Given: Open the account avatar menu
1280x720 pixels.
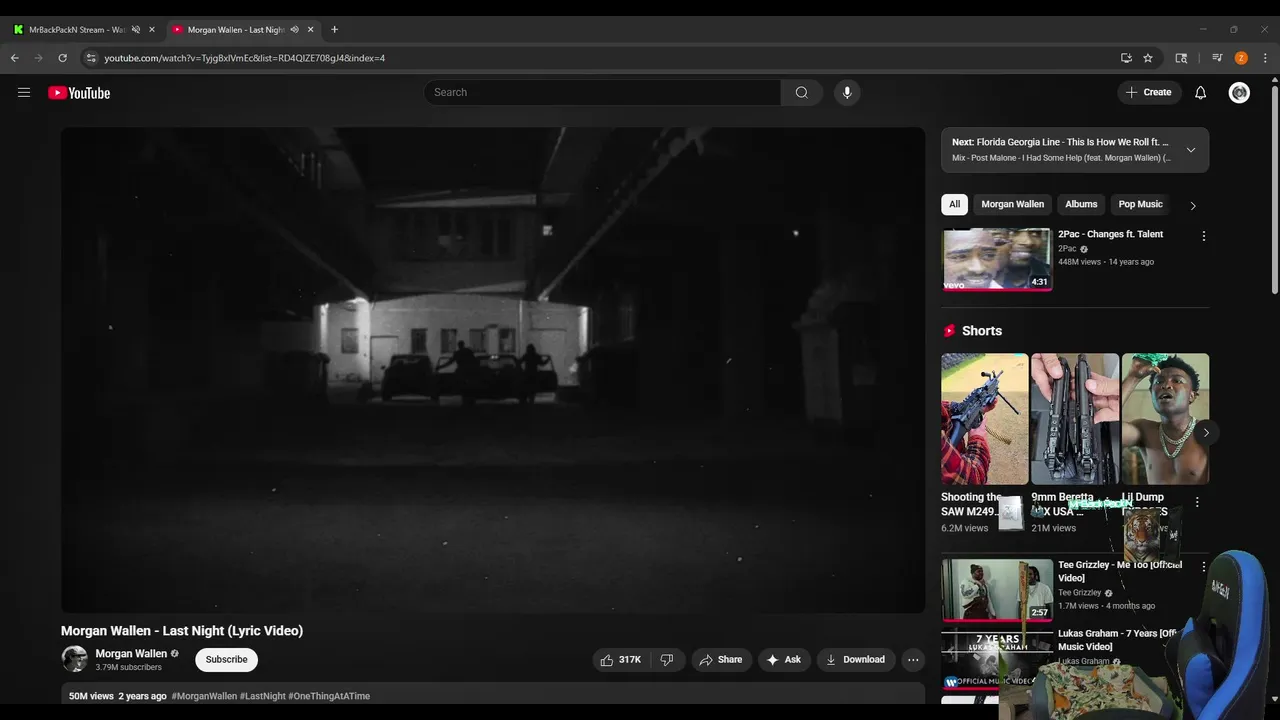Looking at the screenshot, I should point(1239,92).
